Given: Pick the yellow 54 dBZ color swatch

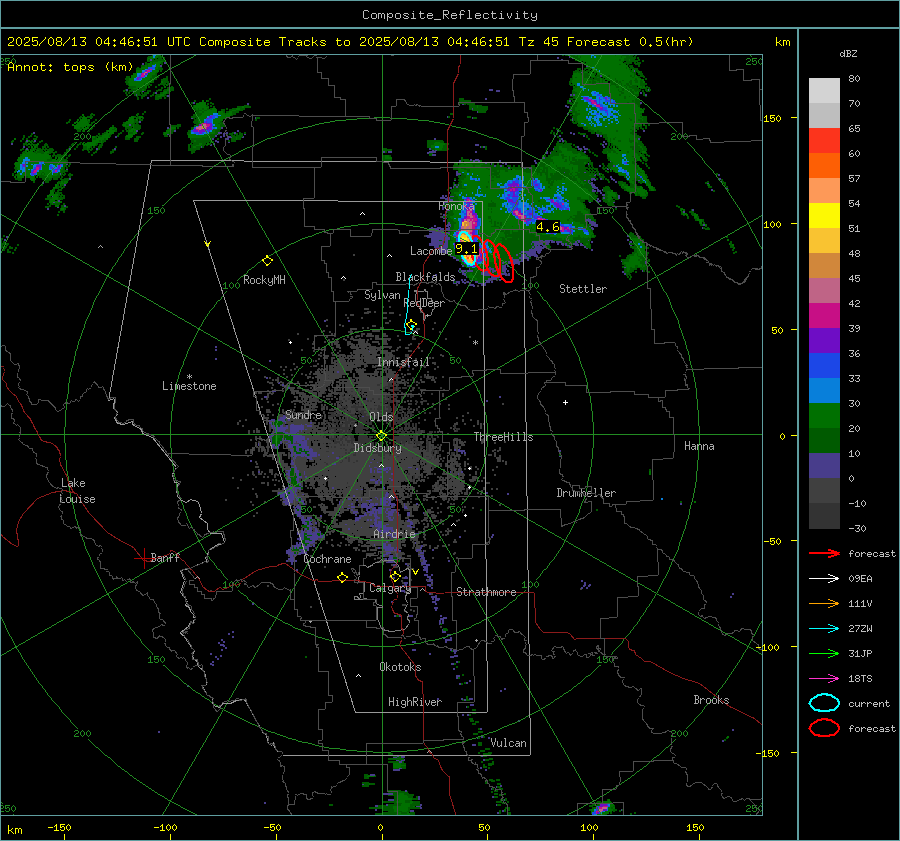Looking at the screenshot, I should (x=824, y=215).
